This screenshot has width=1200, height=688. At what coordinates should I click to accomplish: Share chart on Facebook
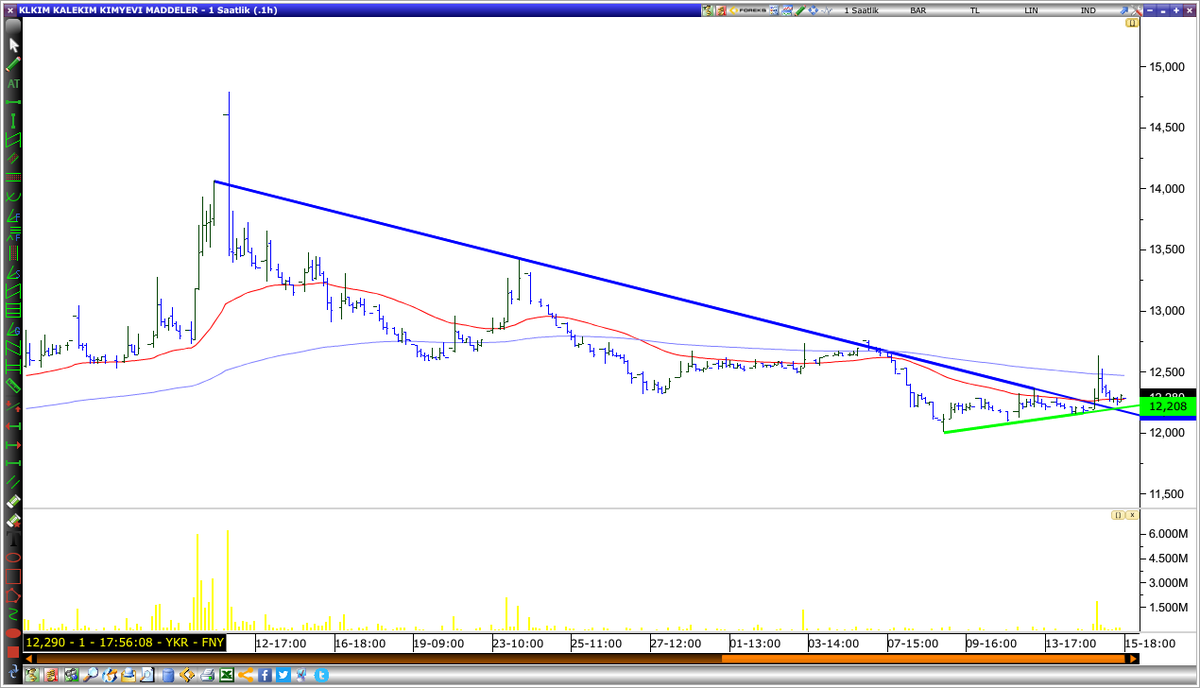pos(265,676)
